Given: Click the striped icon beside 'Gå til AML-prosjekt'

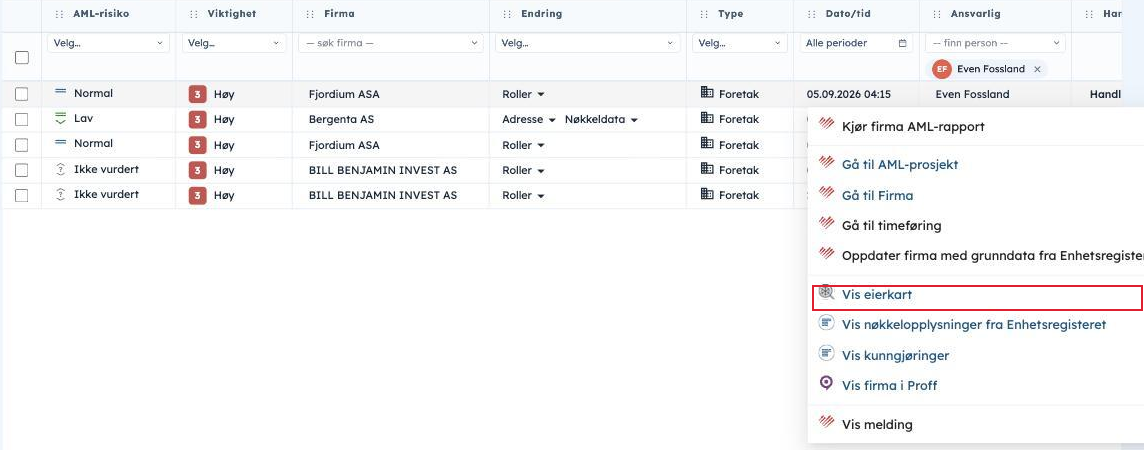Looking at the screenshot, I should pos(826,162).
